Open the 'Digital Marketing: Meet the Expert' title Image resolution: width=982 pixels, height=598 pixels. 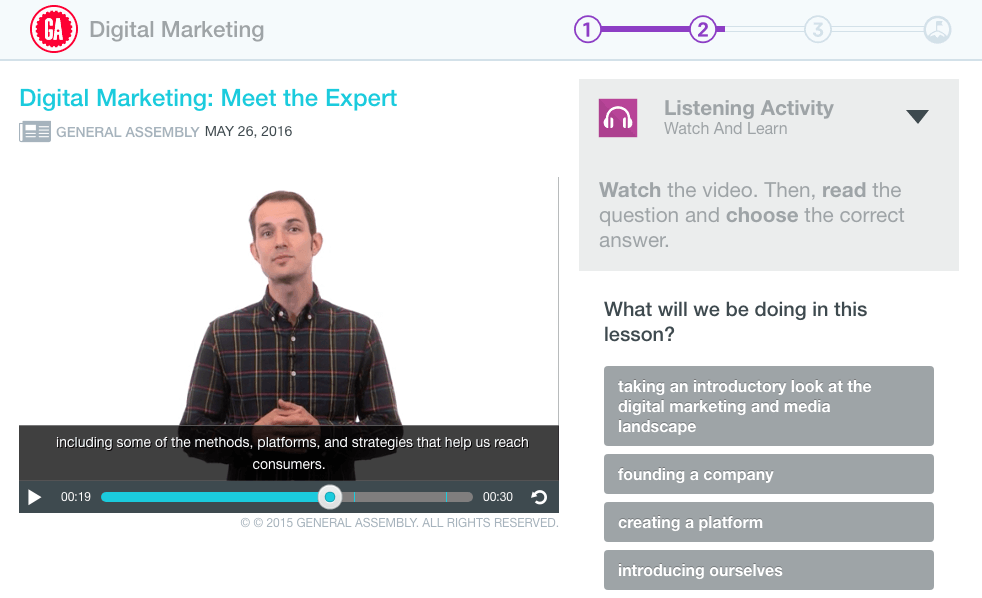208,98
